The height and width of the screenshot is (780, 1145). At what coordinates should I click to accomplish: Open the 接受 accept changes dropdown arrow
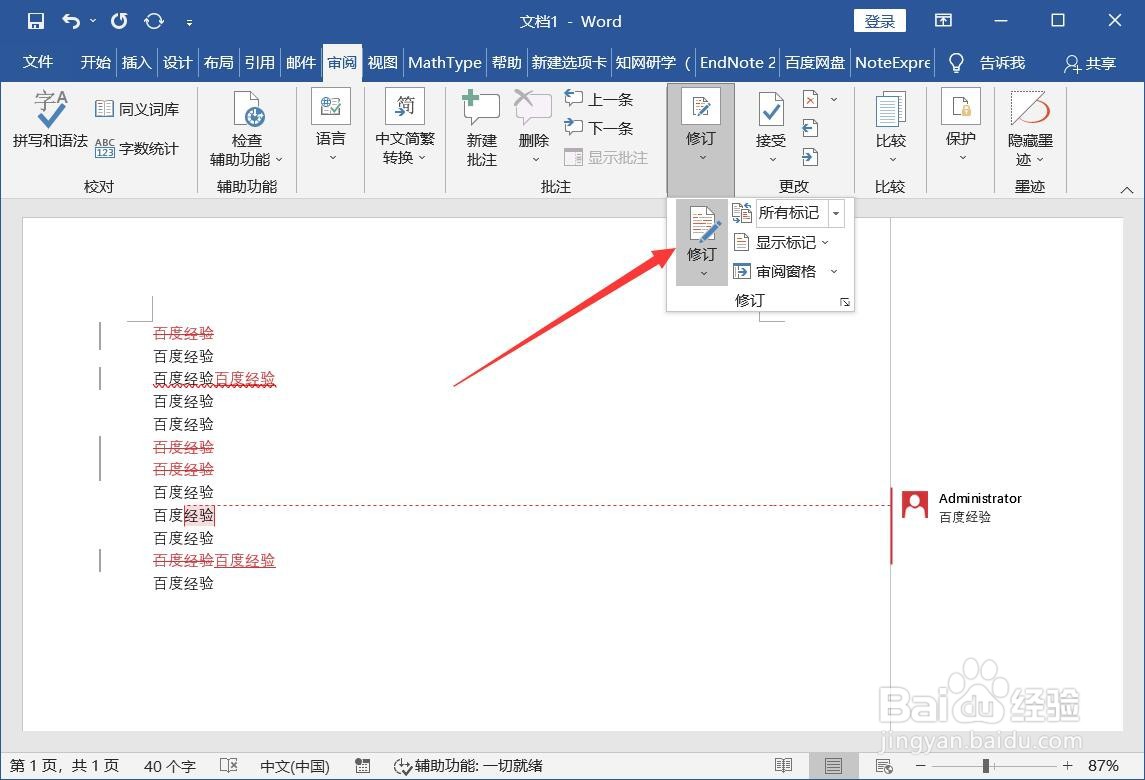coord(770,160)
